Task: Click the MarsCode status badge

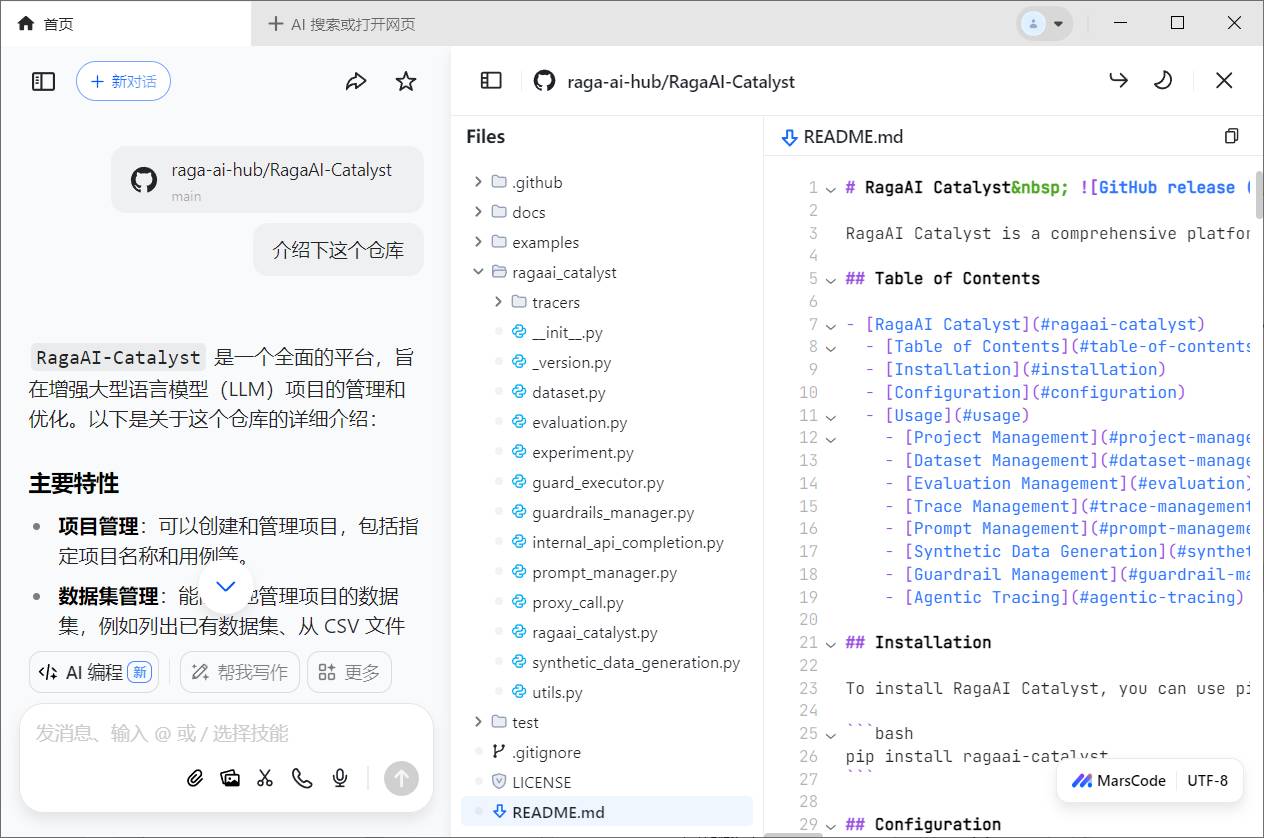Action: 1119,781
